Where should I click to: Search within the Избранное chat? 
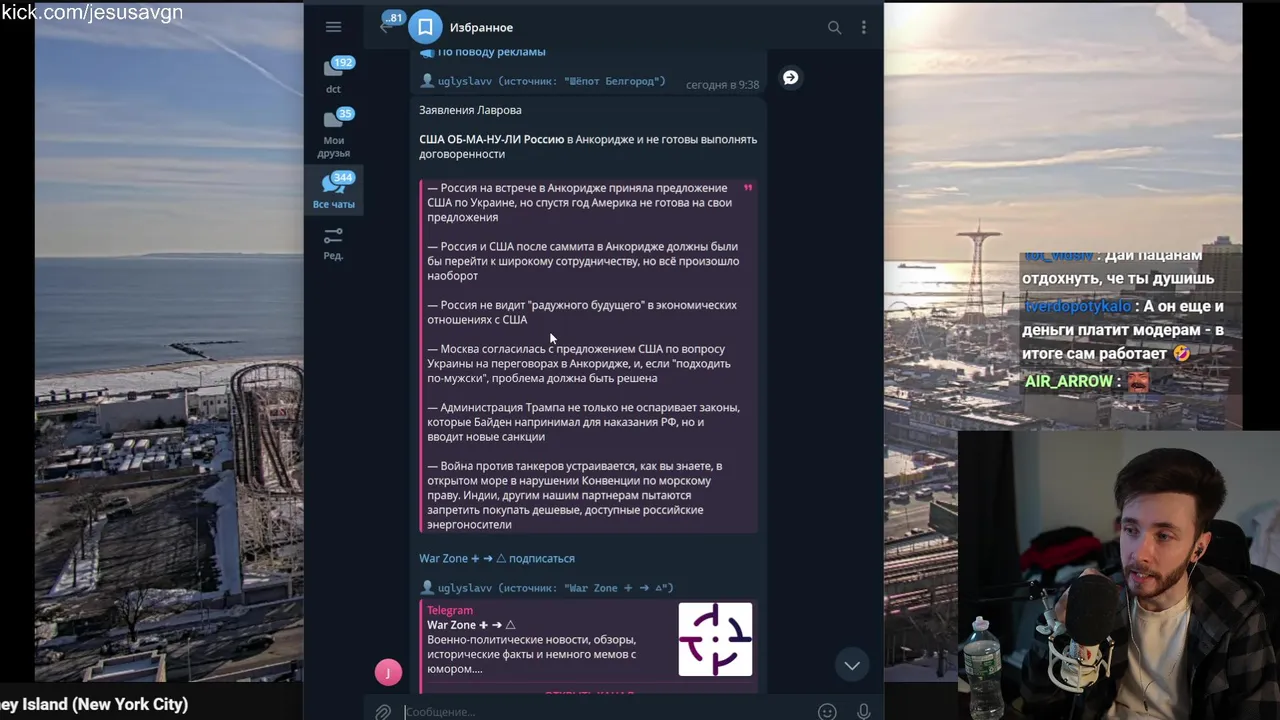[834, 28]
